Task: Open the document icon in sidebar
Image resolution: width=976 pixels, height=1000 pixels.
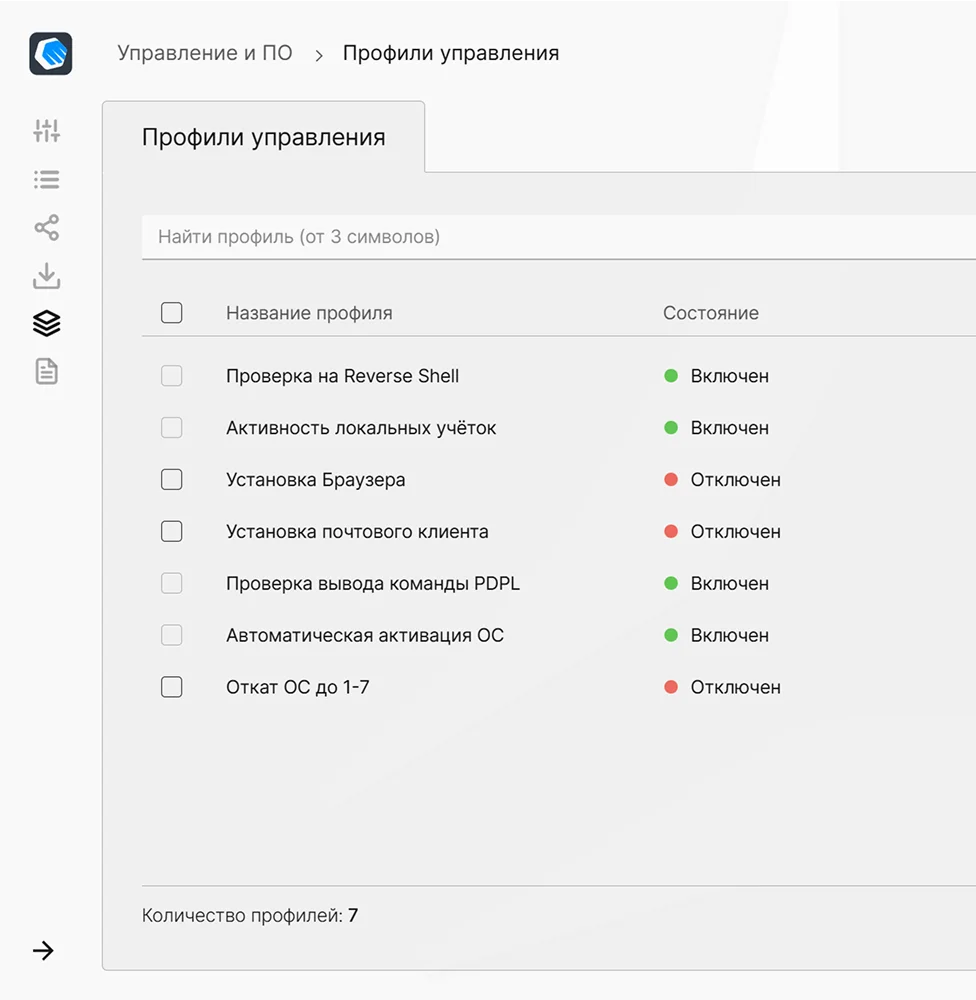Action: [x=47, y=372]
